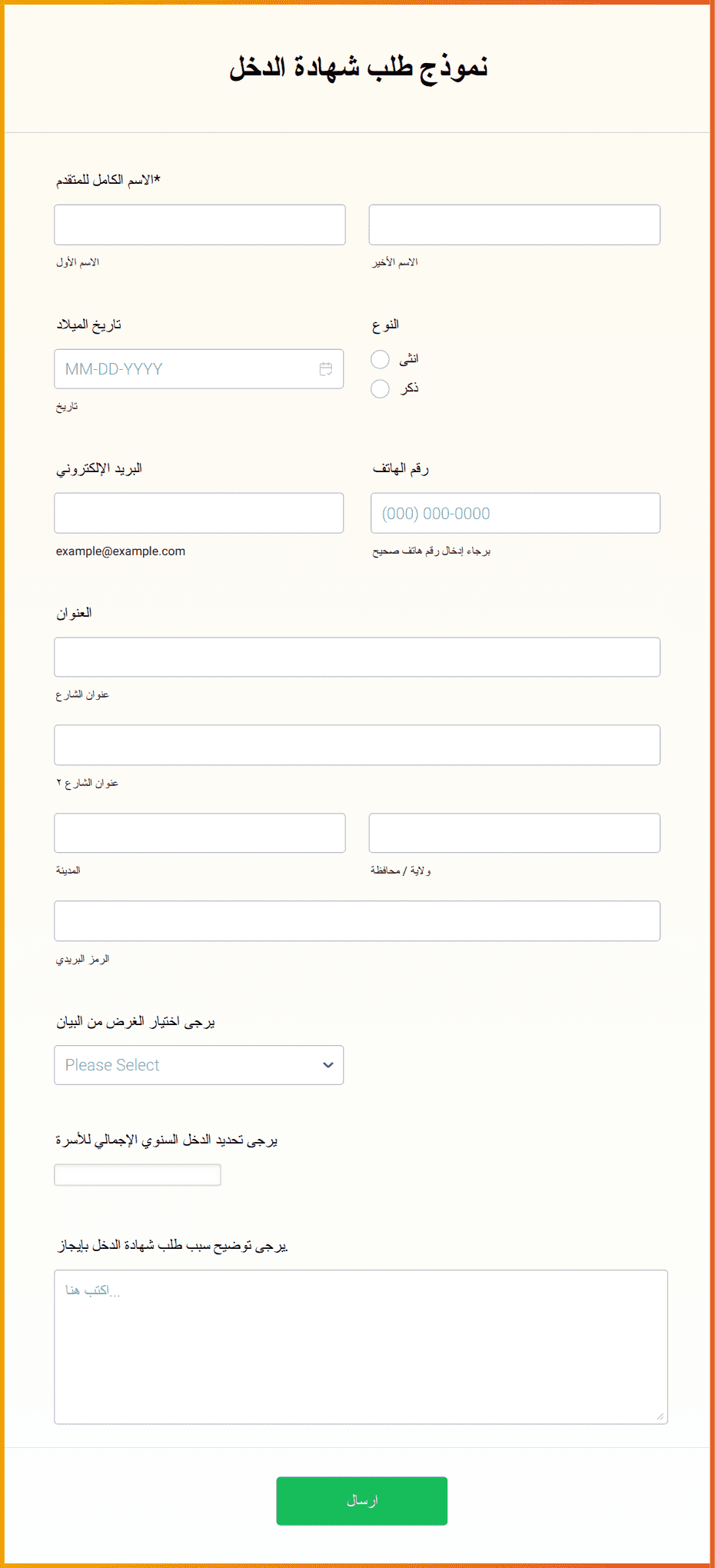Submit form with green ارسال button
715x1568 pixels.
pos(362,1500)
